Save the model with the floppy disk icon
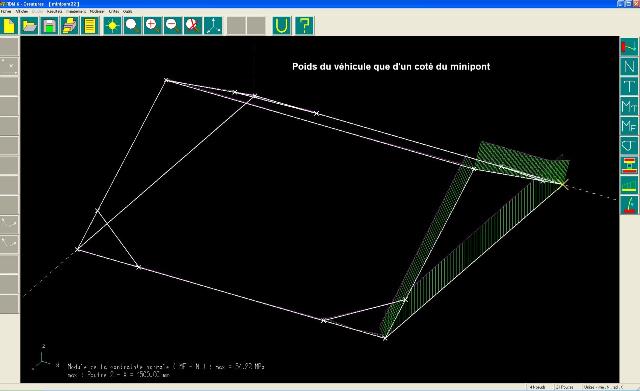The width and height of the screenshot is (640, 391). pos(49,26)
